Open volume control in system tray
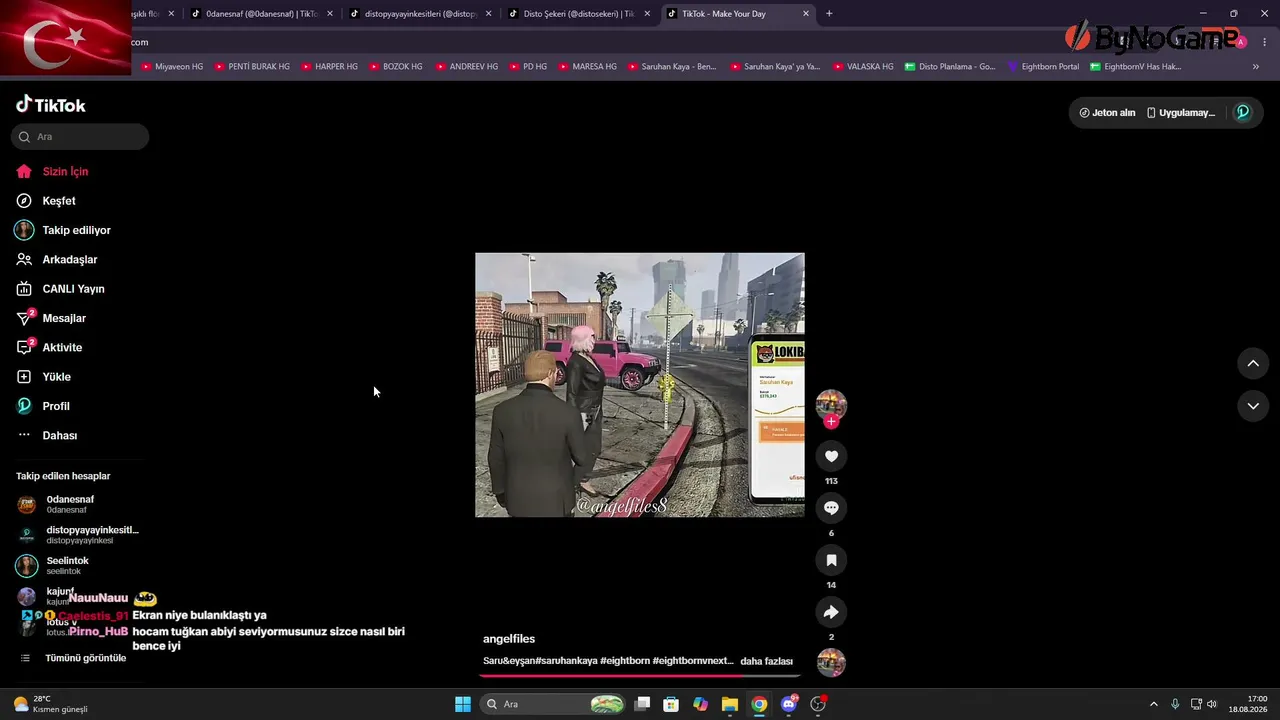1280x720 pixels. [1212, 704]
